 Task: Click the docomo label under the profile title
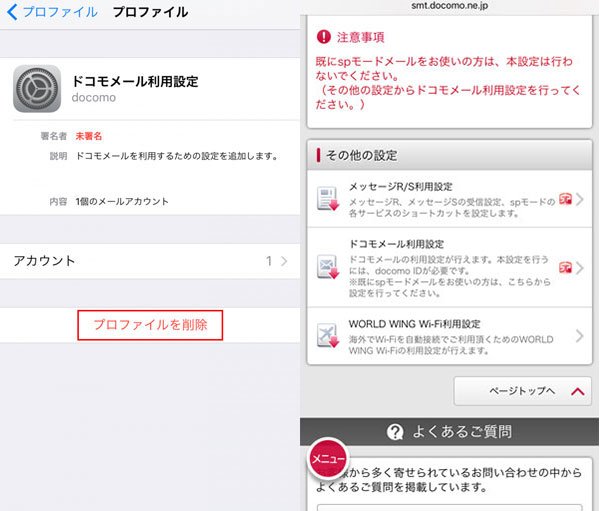[x=94, y=98]
